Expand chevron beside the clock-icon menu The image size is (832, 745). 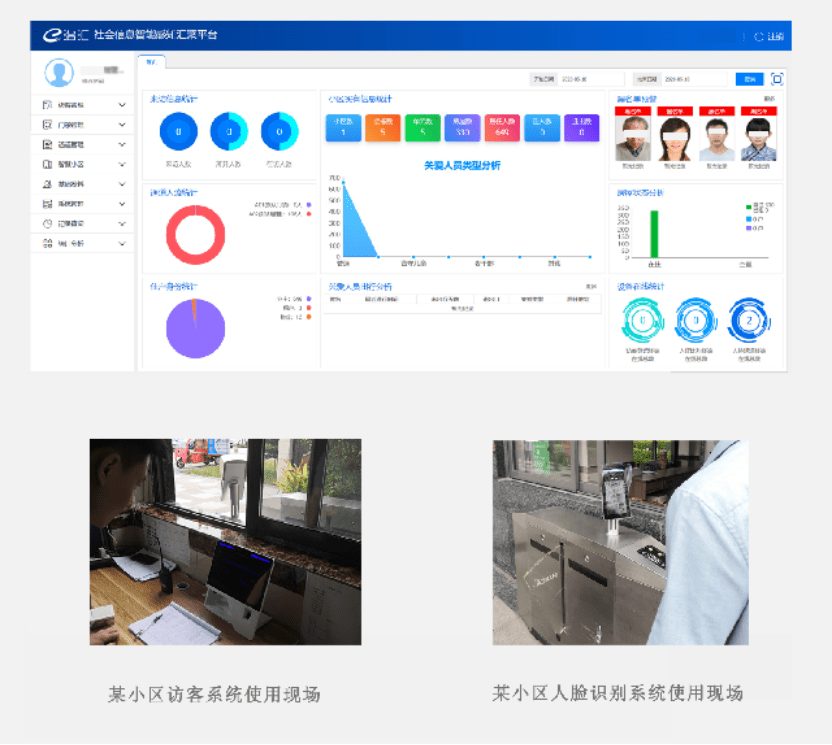click(122, 224)
